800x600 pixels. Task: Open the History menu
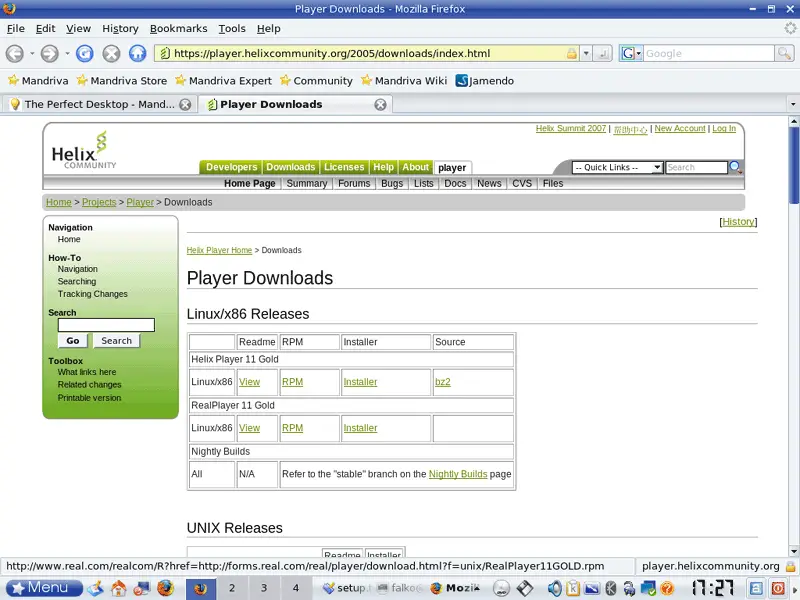point(120,29)
